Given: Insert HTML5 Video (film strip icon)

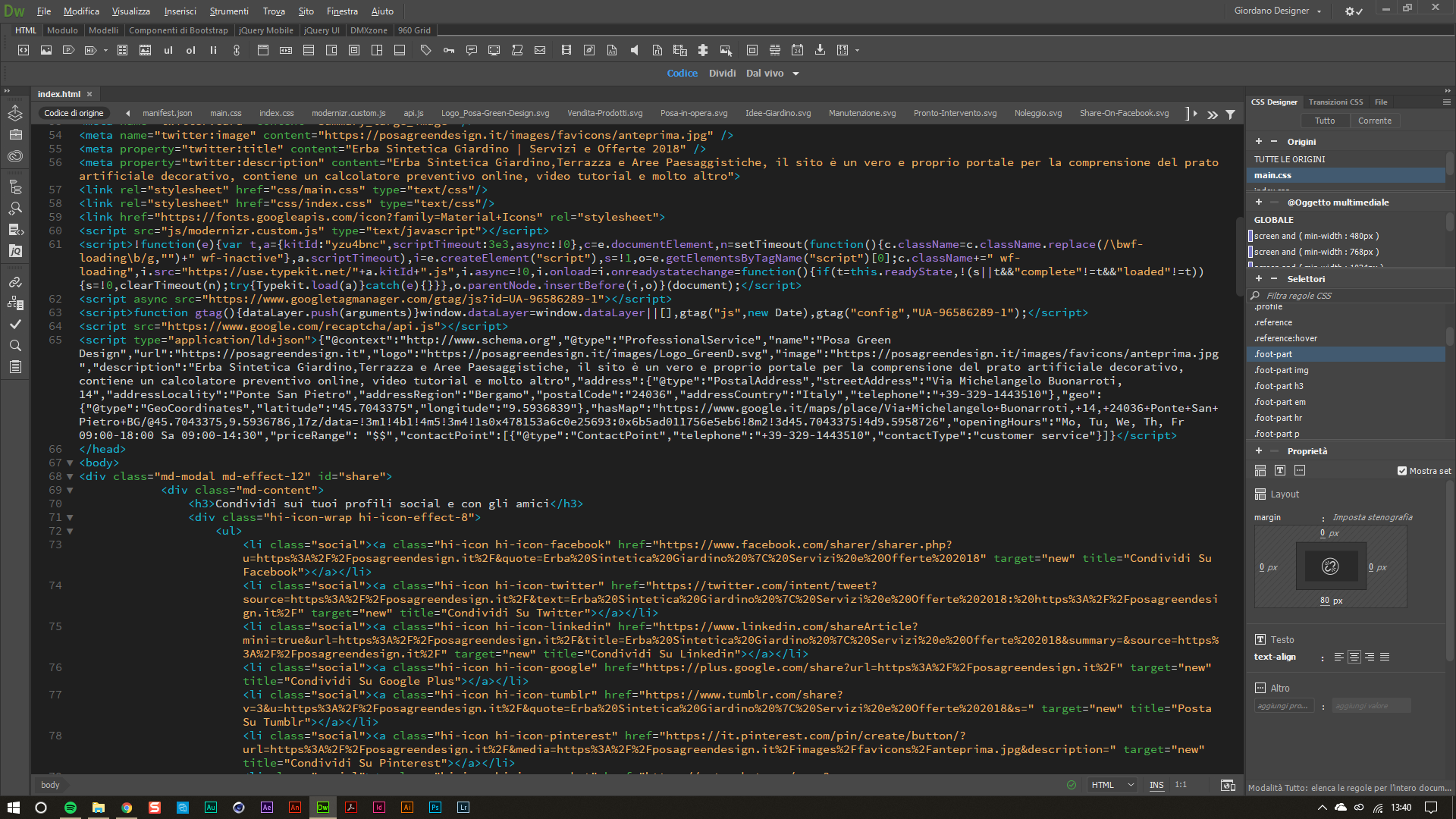Looking at the screenshot, I should coord(566,50).
